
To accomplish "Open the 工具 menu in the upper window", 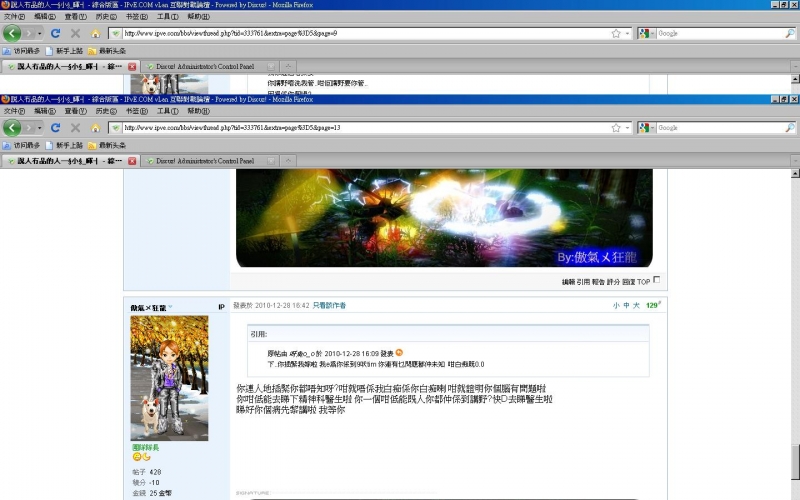I will pos(167,17).
